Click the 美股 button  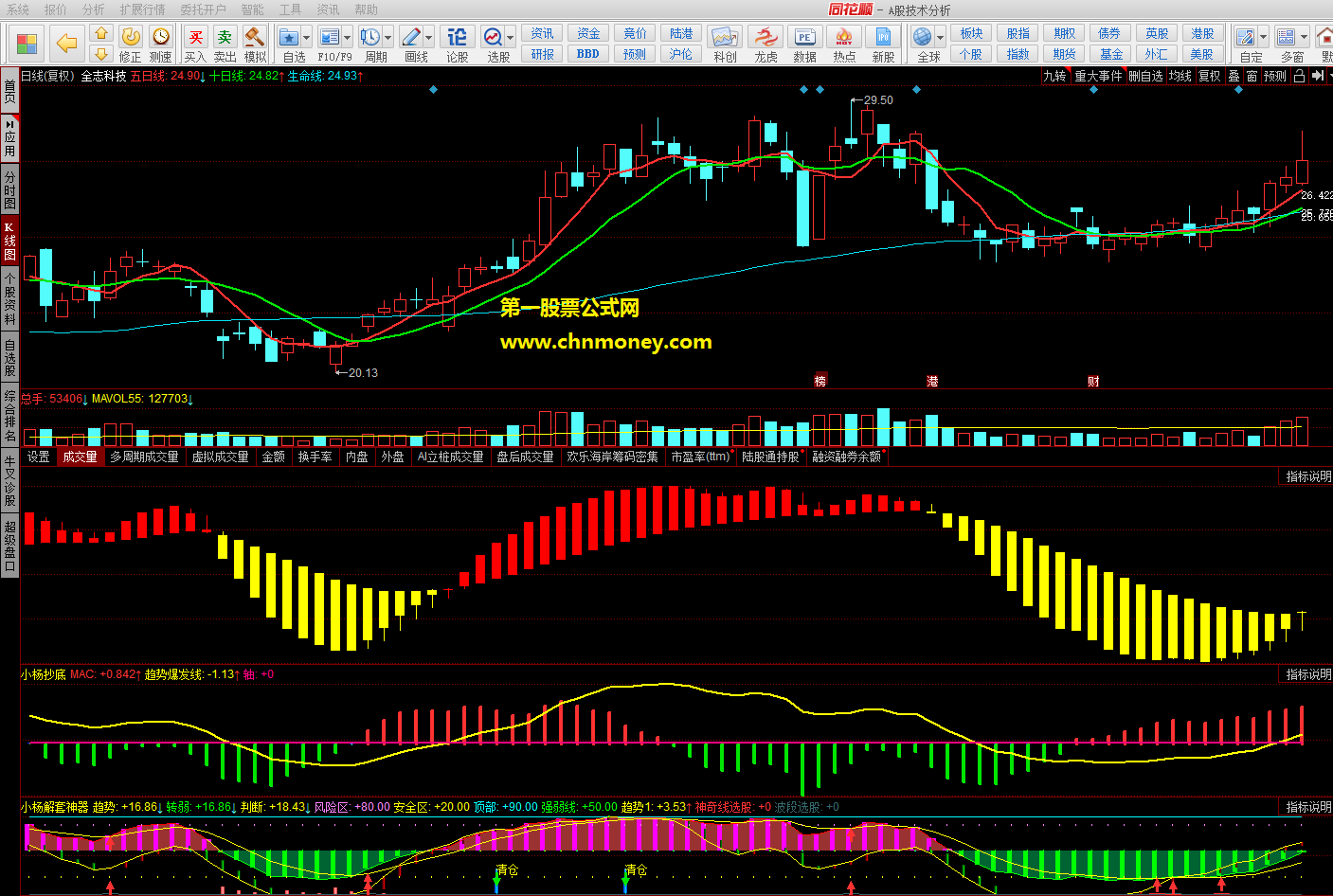1202,54
